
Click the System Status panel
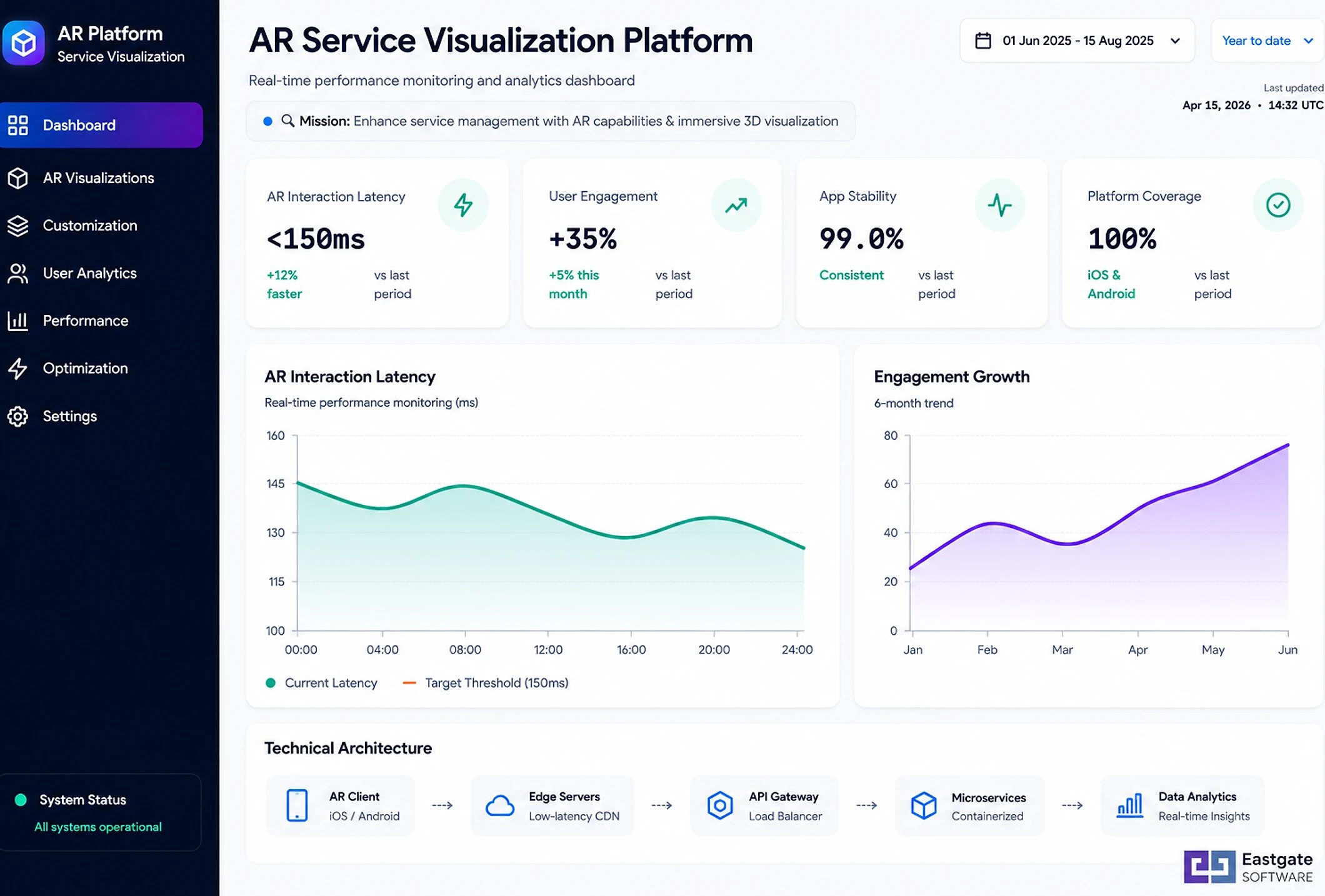(100, 812)
